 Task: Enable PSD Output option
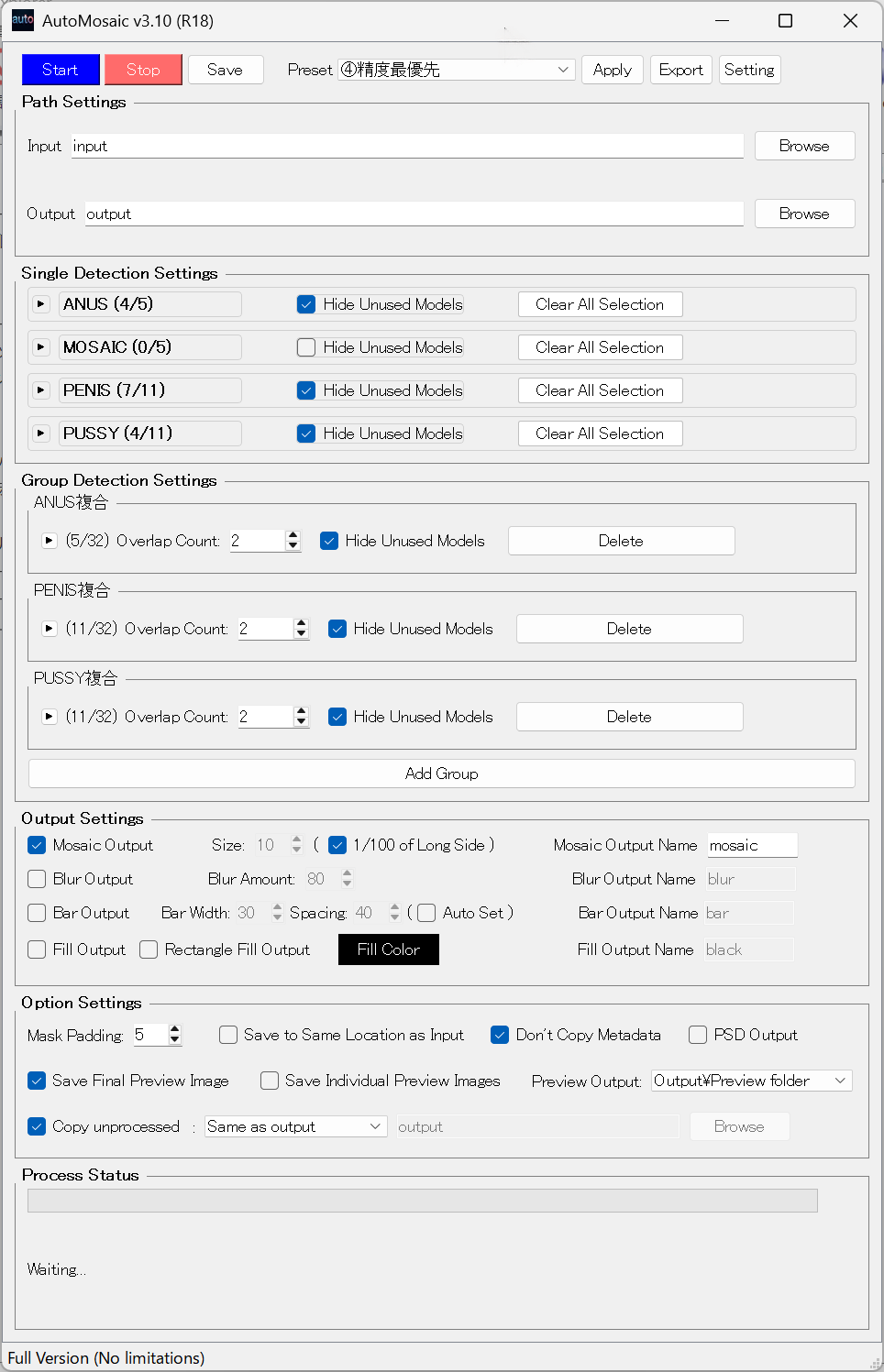coord(698,1035)
